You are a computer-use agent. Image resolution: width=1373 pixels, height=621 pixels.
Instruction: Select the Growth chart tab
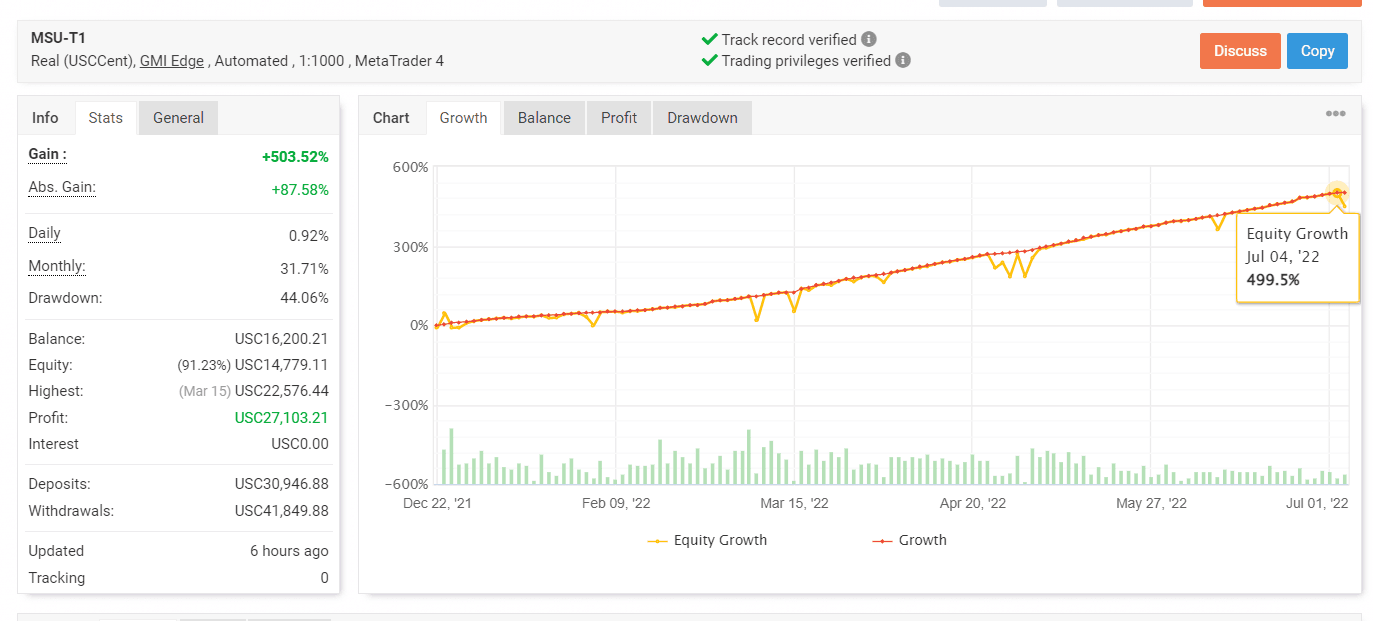[x=463, y=118]
